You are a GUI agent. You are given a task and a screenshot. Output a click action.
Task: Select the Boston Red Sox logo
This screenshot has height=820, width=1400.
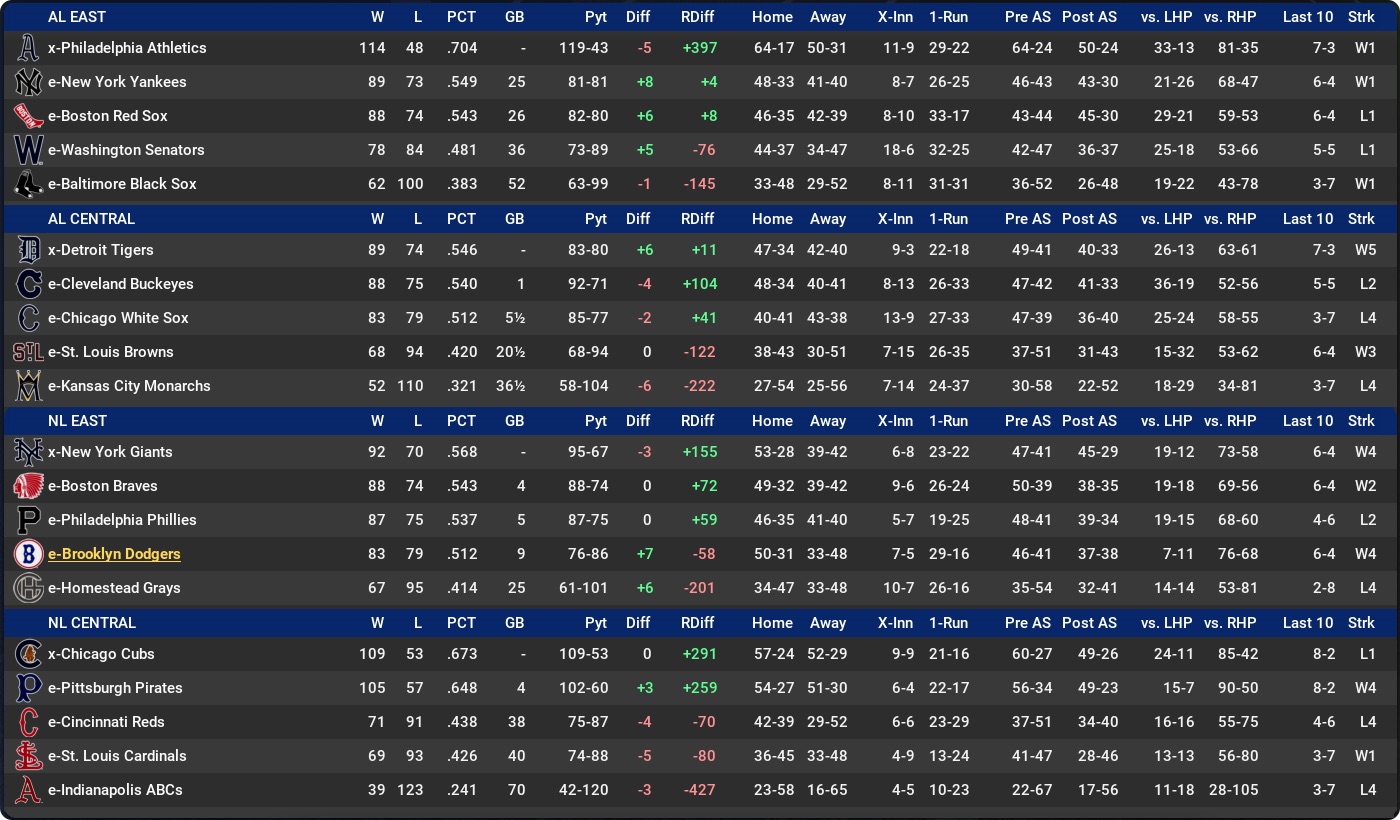click(28, 116)
